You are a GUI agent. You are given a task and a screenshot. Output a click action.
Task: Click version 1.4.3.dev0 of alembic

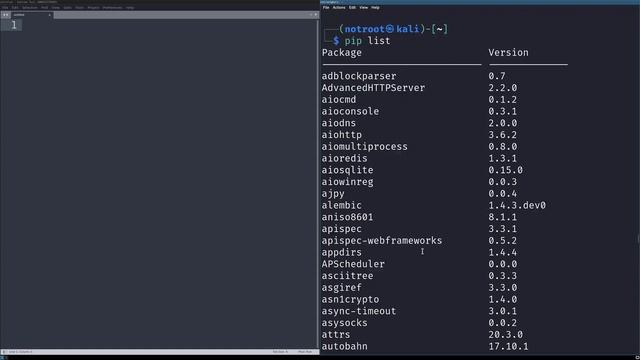pos(517,205)
